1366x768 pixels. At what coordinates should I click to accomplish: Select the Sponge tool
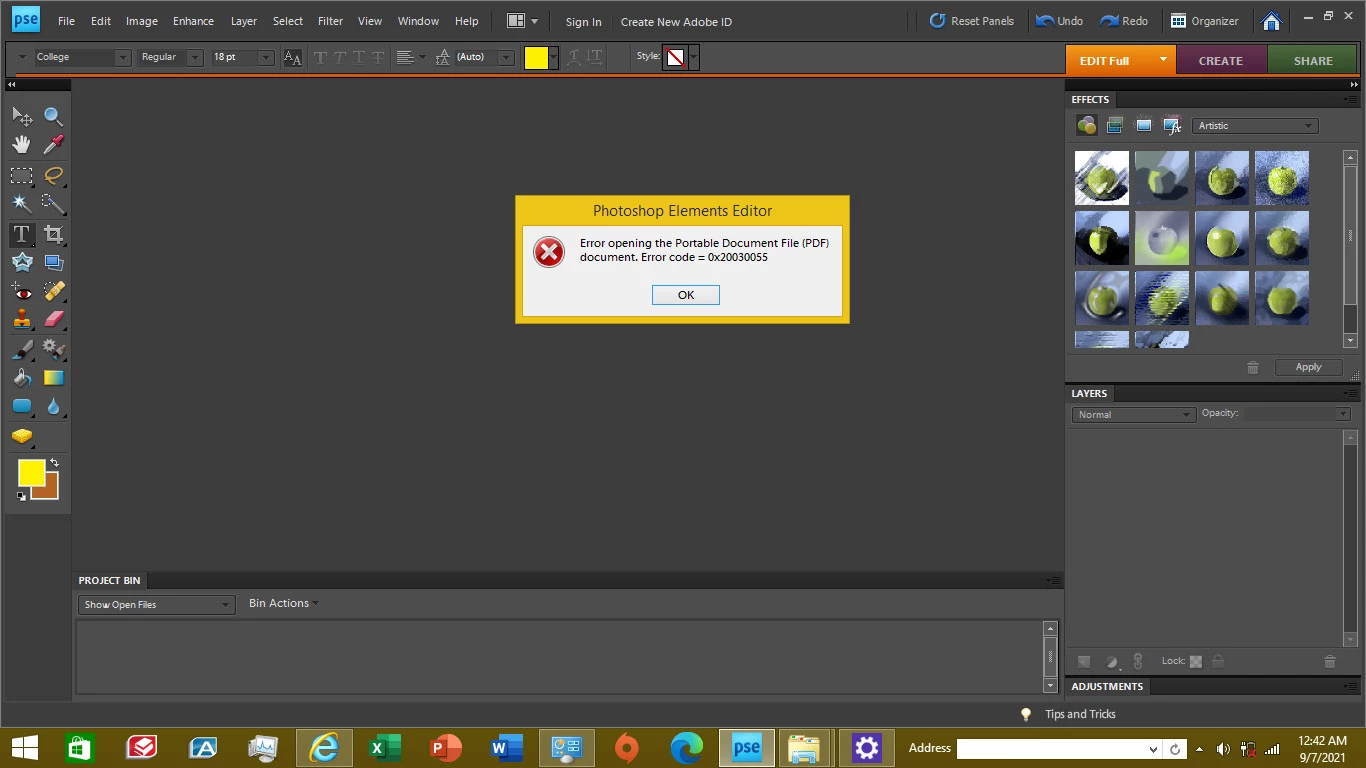22,437
